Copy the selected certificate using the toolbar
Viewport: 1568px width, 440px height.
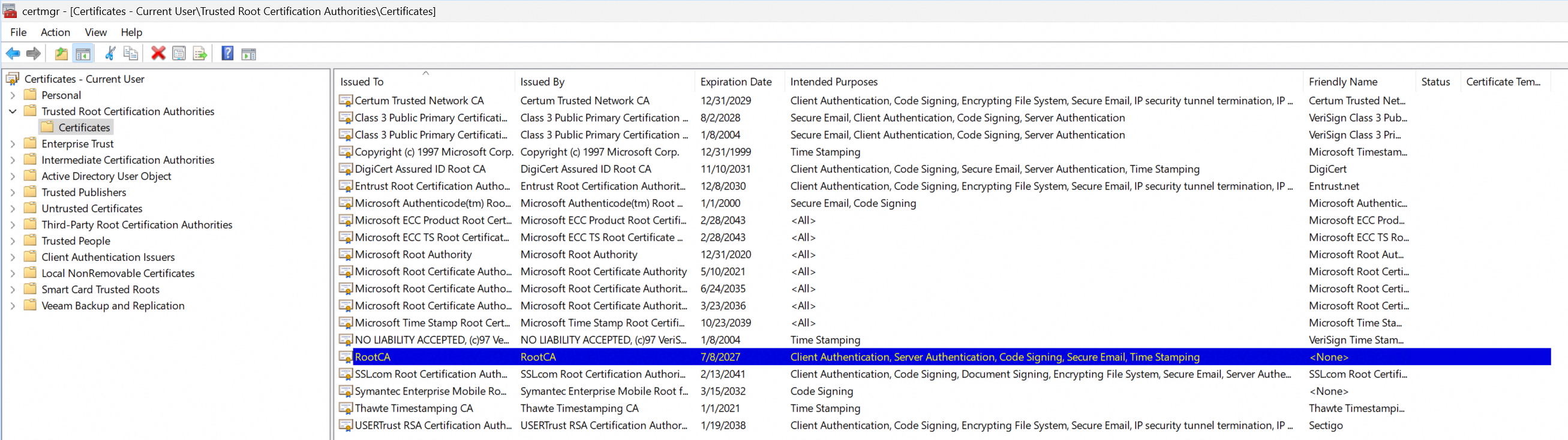[130, 53]
